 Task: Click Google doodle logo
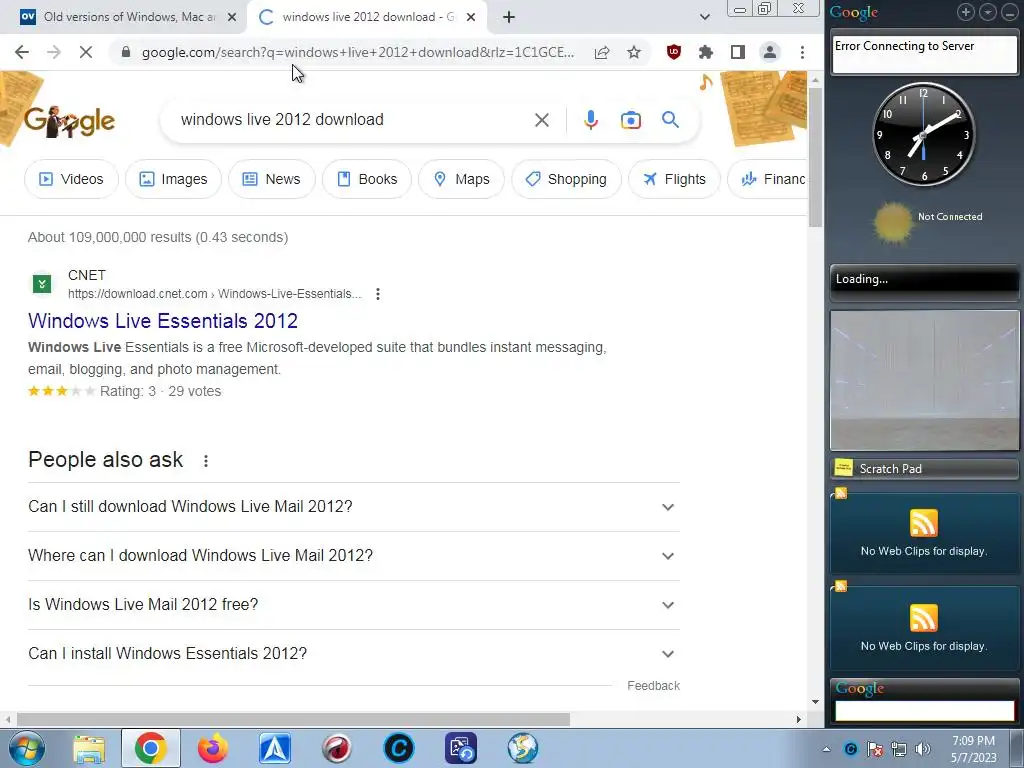(x=69, y=121)
